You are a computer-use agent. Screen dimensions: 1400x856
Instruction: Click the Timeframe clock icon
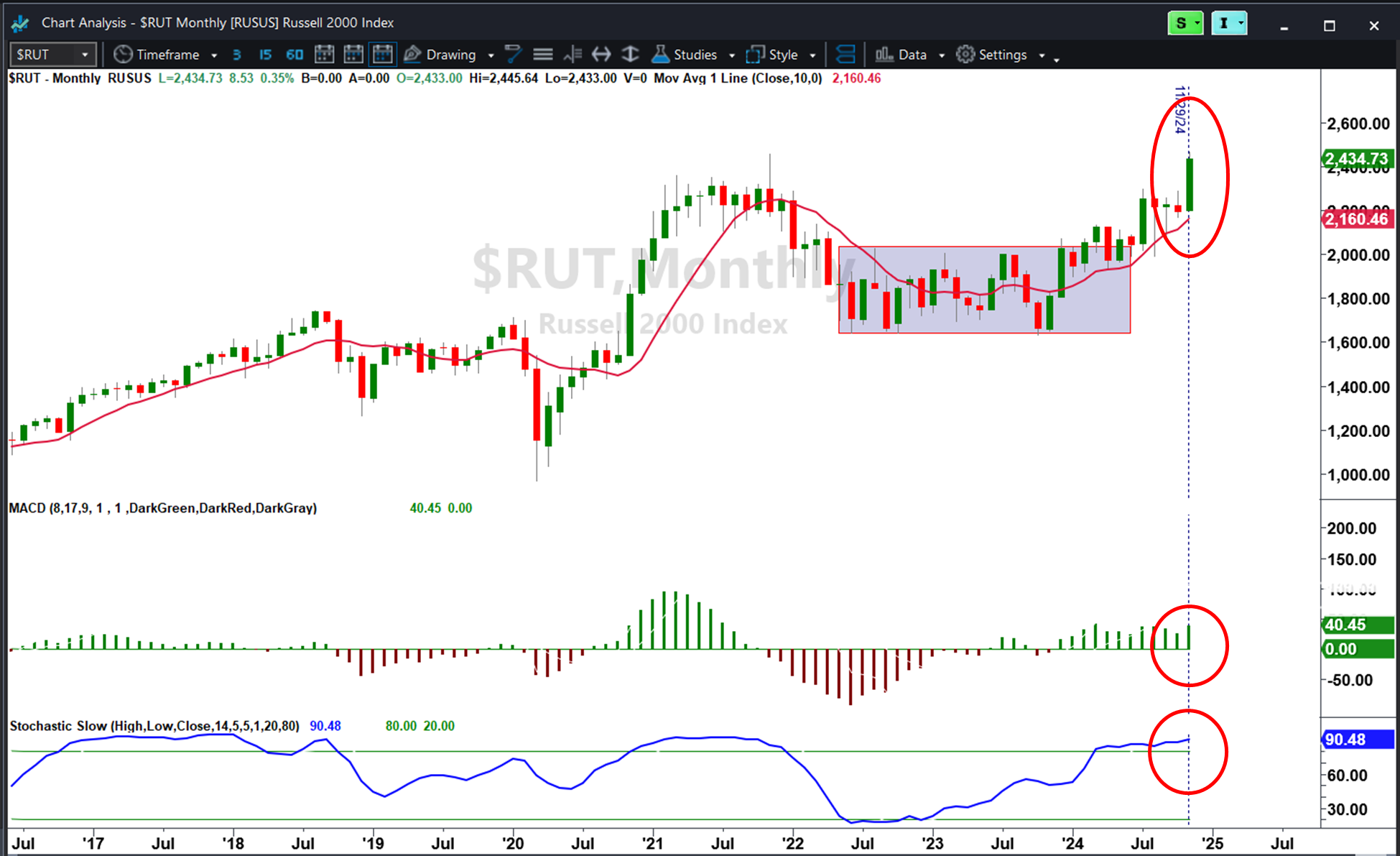tap(123, 55)
